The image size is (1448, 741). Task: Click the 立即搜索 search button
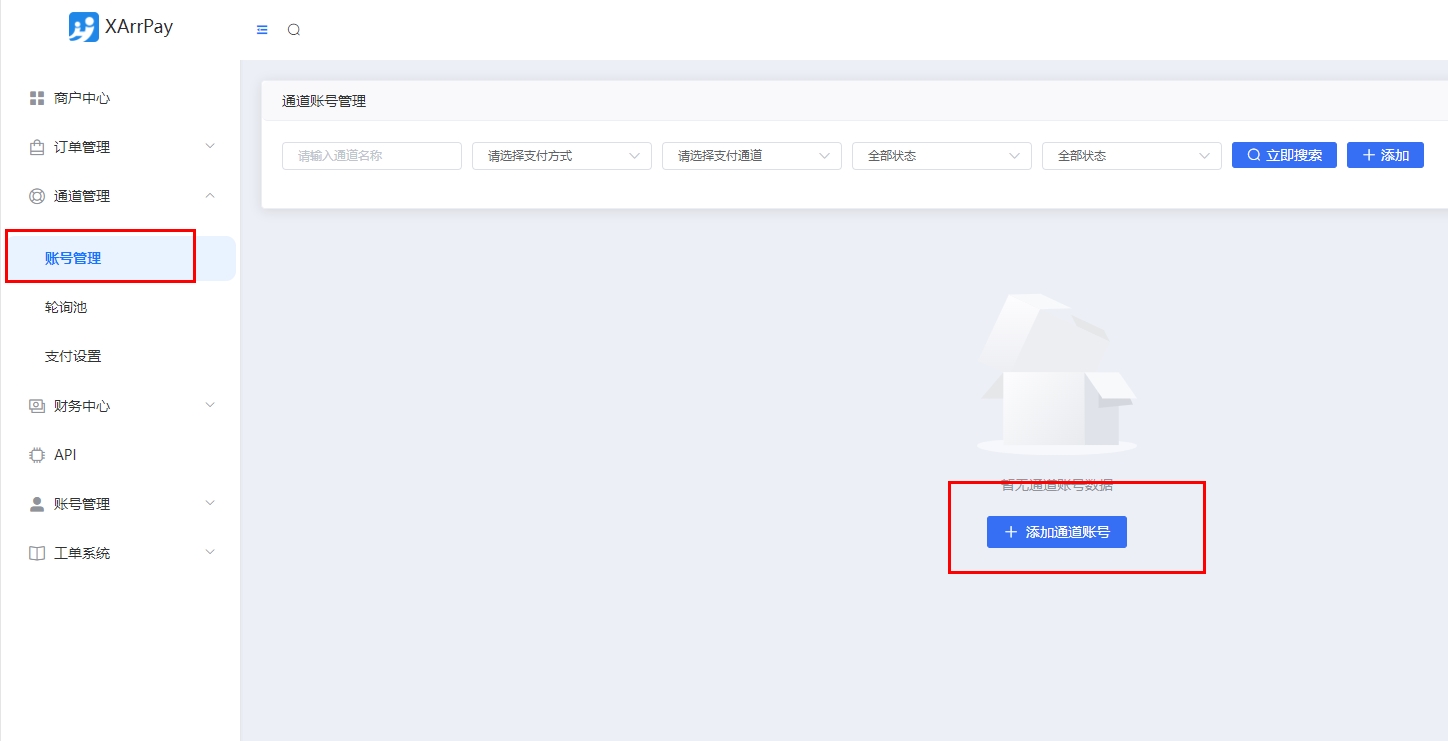click(x=1284, y=155)
